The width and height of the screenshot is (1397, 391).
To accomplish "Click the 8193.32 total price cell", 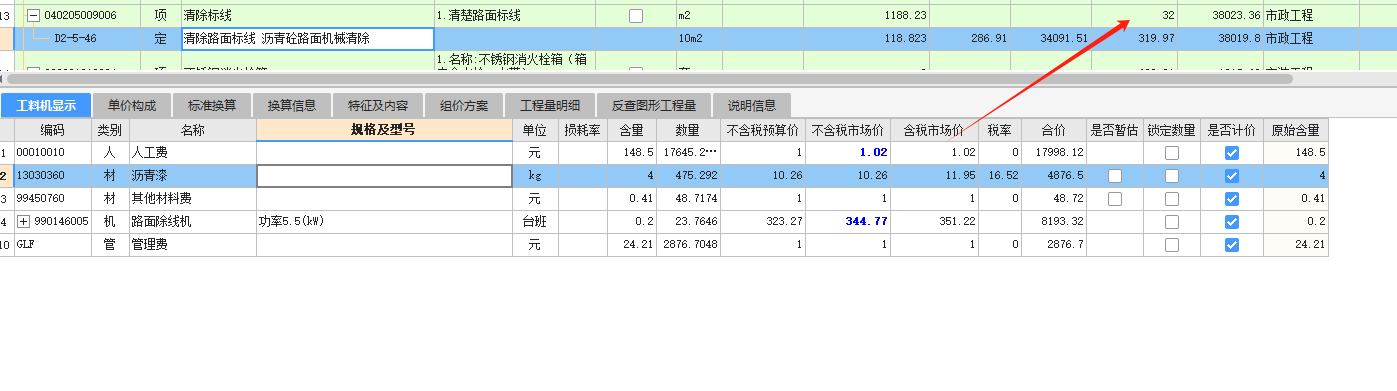I will 1054,222.
